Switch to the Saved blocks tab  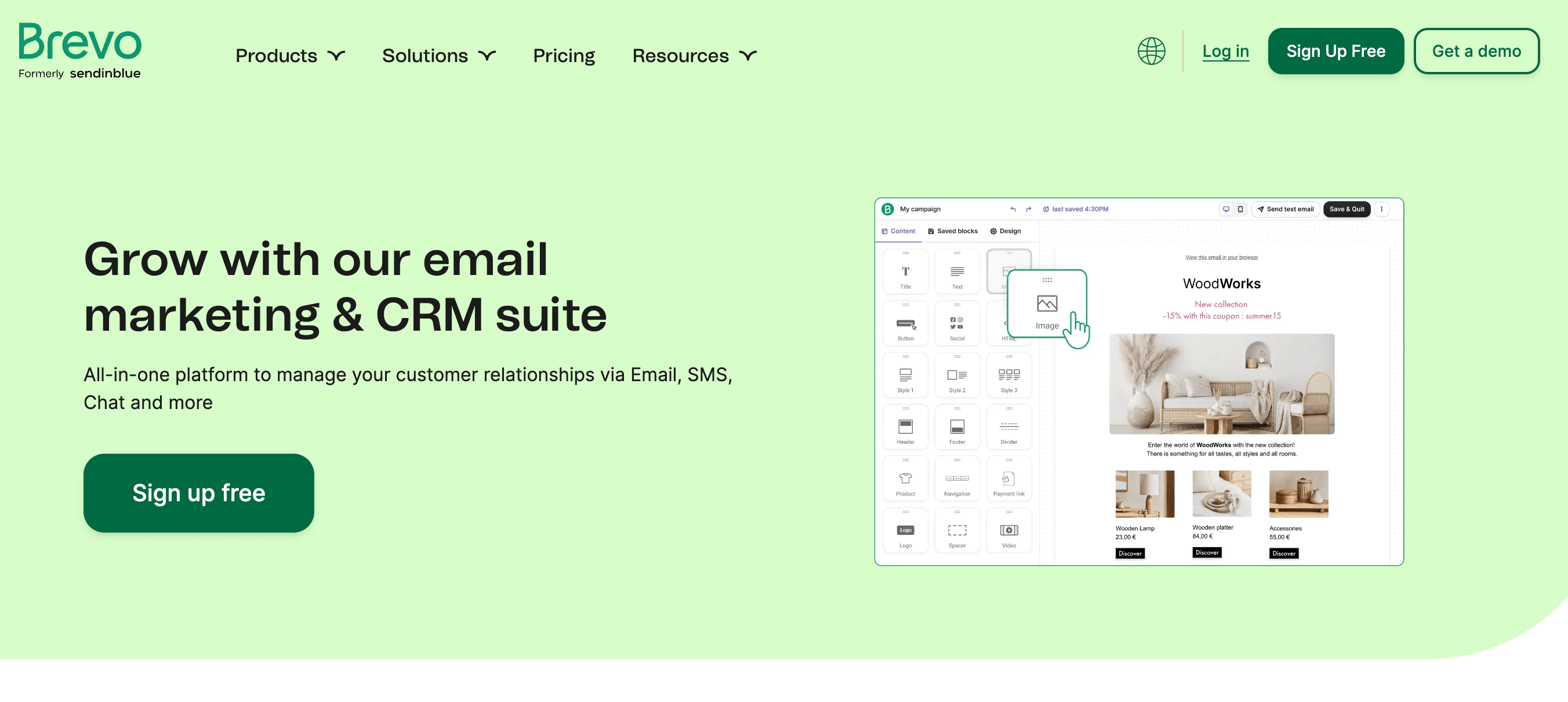click(x=952, y=231)
